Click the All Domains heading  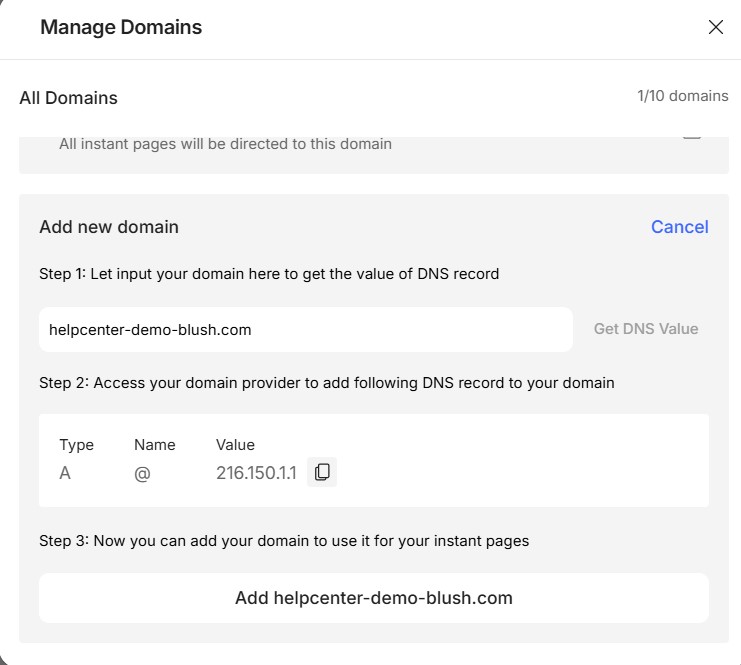tap(69, 98)
